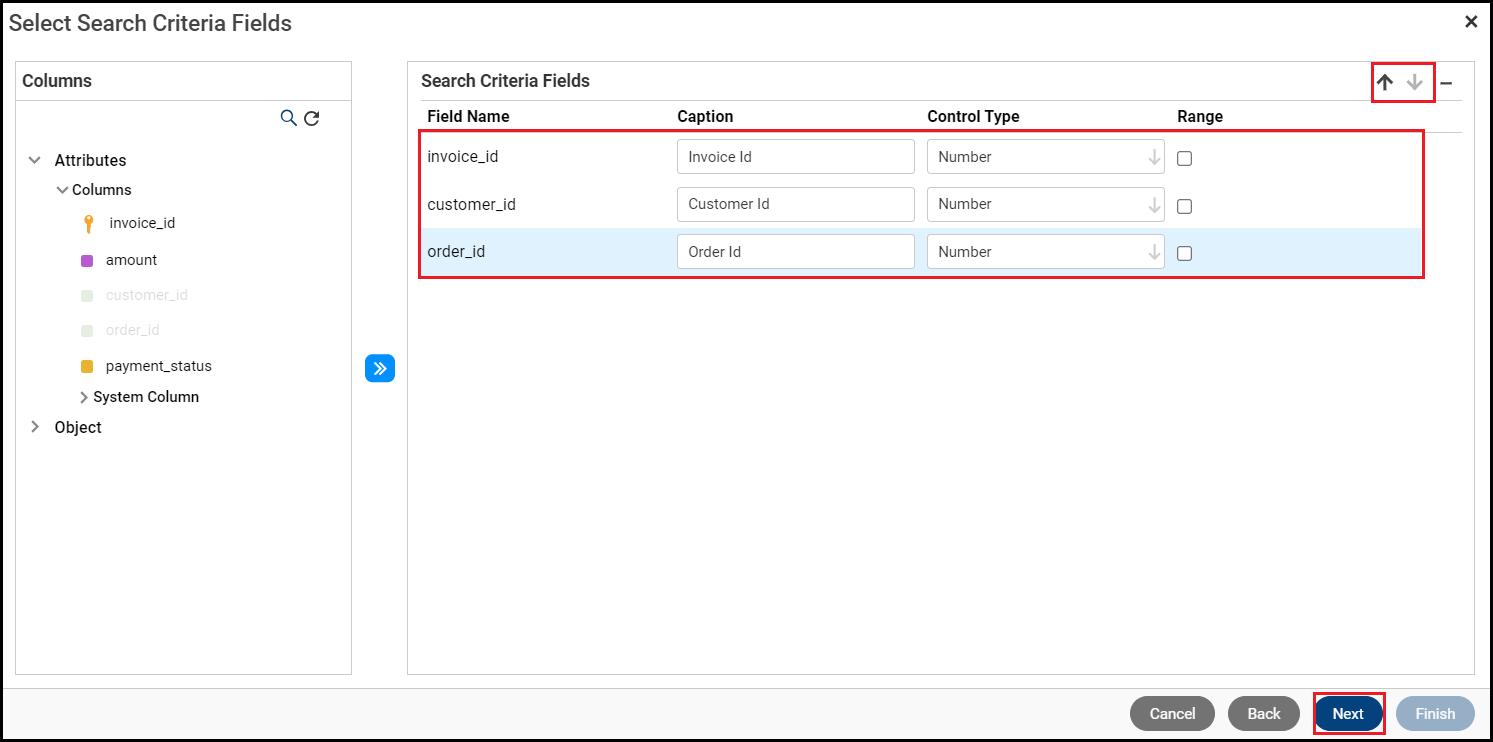Click the search icon in Columns panel
This screenshot has height=742, width=1493.
[x=288, y=118]
